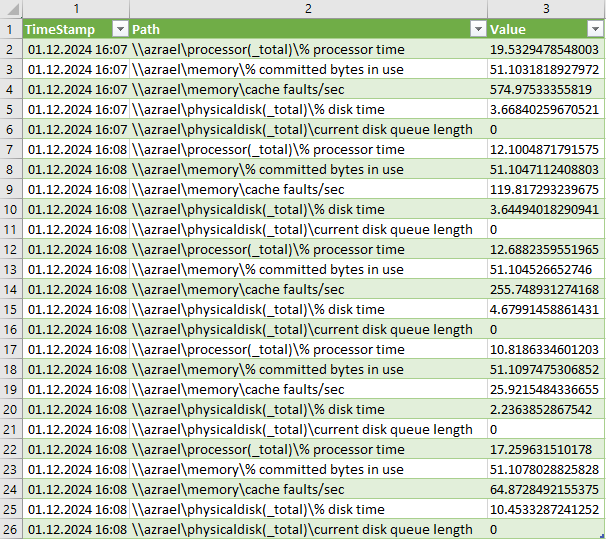Click the Path header cell
This screenshot has height=539, width=606.
(x=308, y=29)
